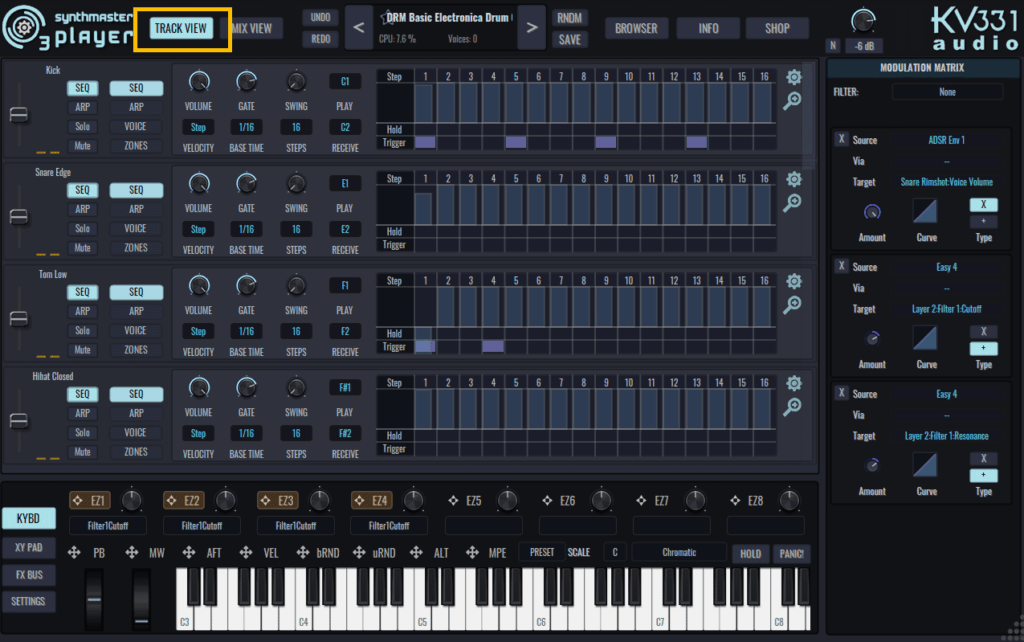This screenshot has height=642, width=1024.
Task: Click the Synthmaster Player logo icon
Action: 24,27
